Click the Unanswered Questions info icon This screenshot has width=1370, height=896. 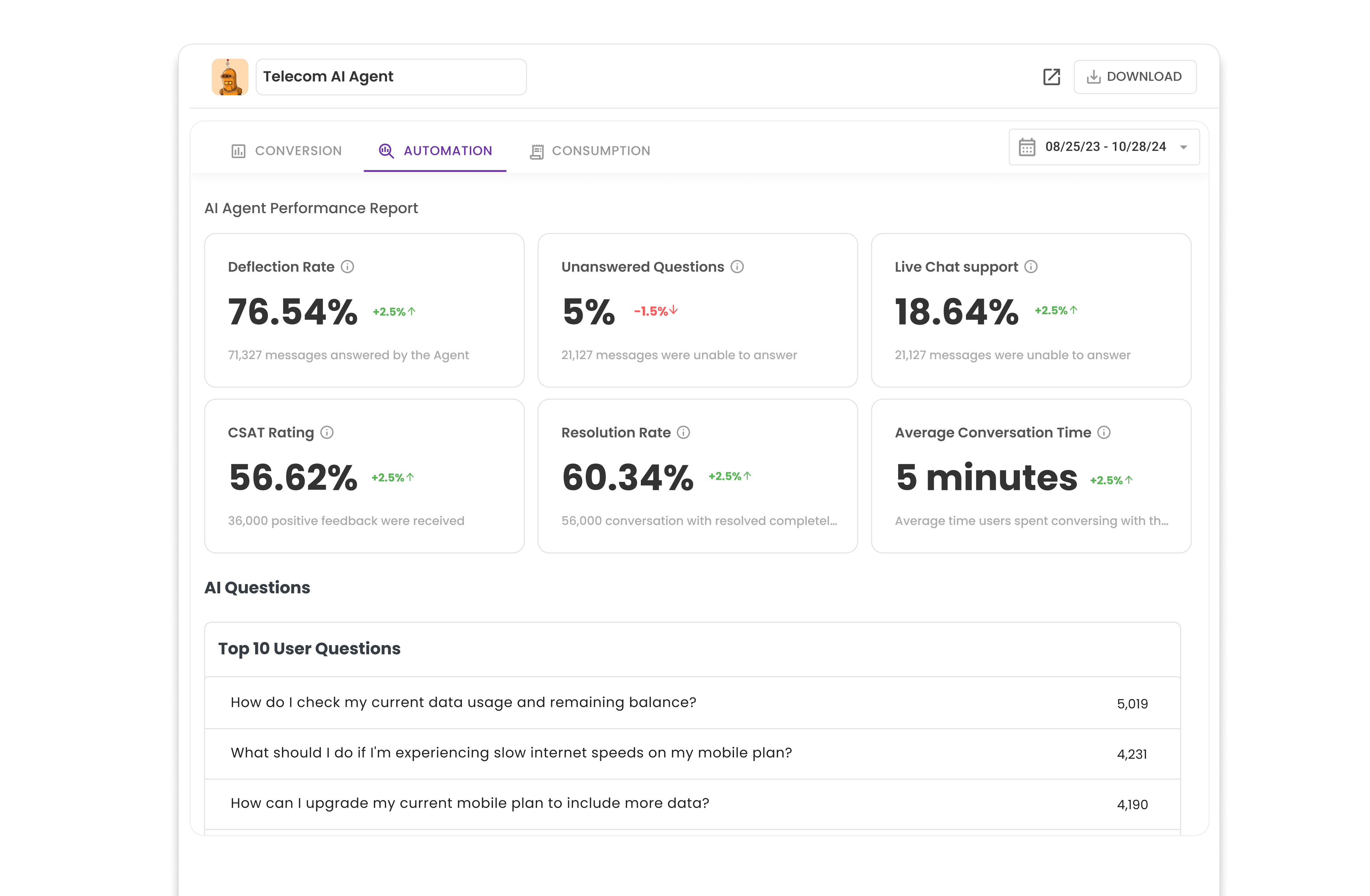tap(737, 267)
